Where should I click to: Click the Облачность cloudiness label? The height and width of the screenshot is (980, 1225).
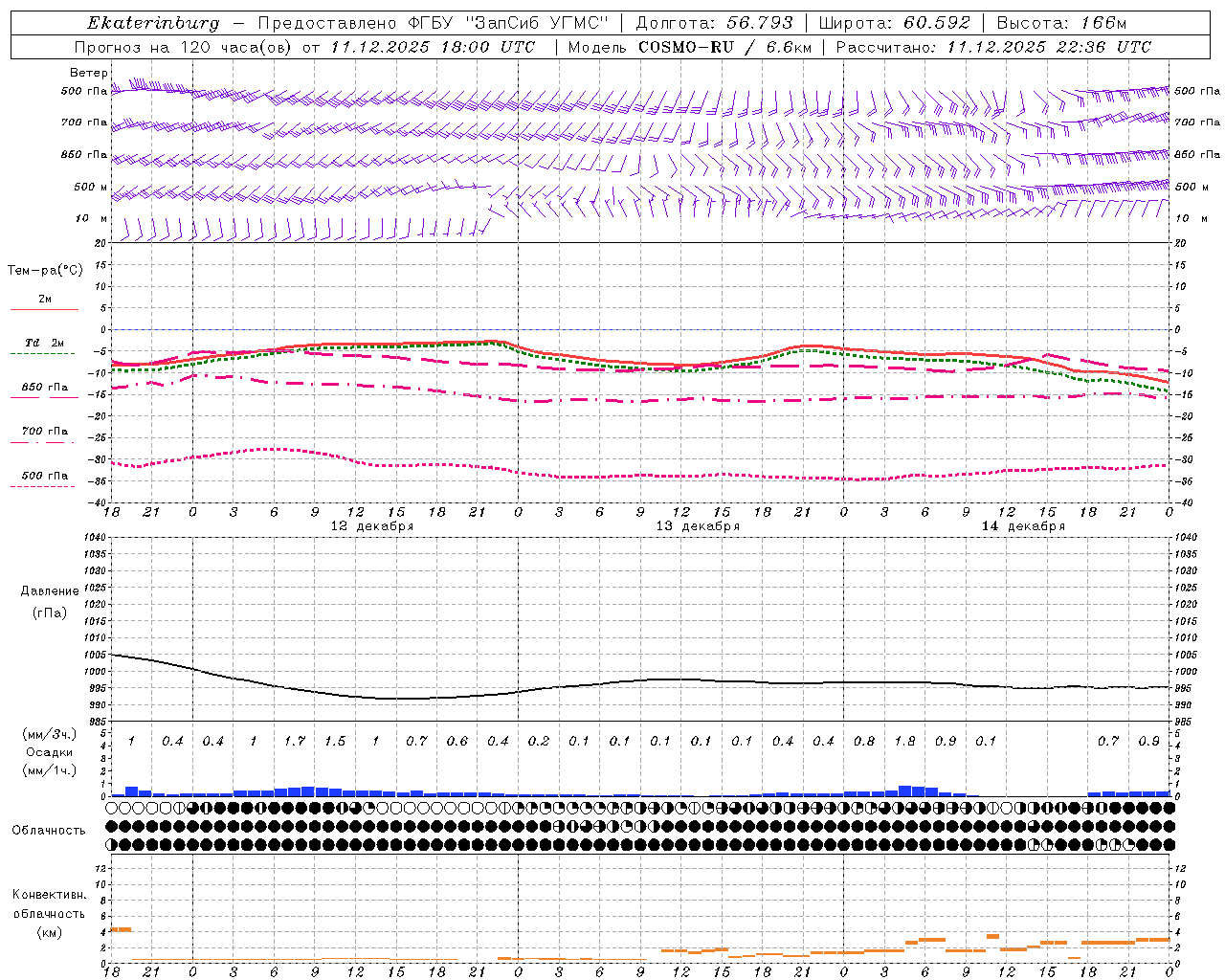49,831
